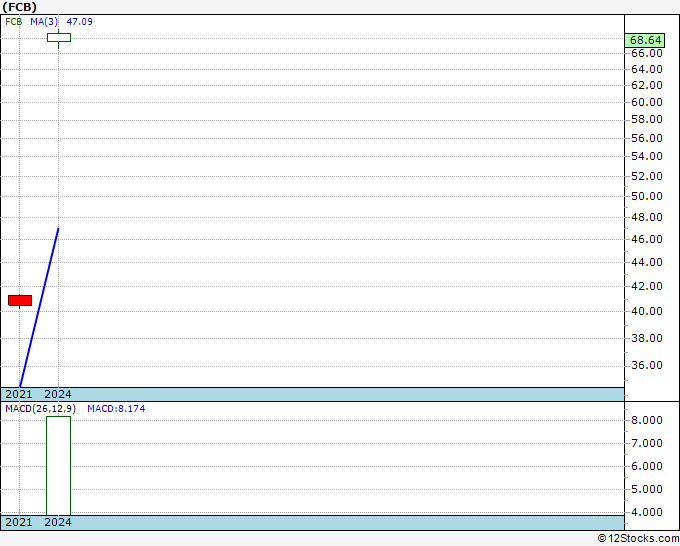
Task: Click the green 2024 candlestick
Action: [x=59, y=38]
